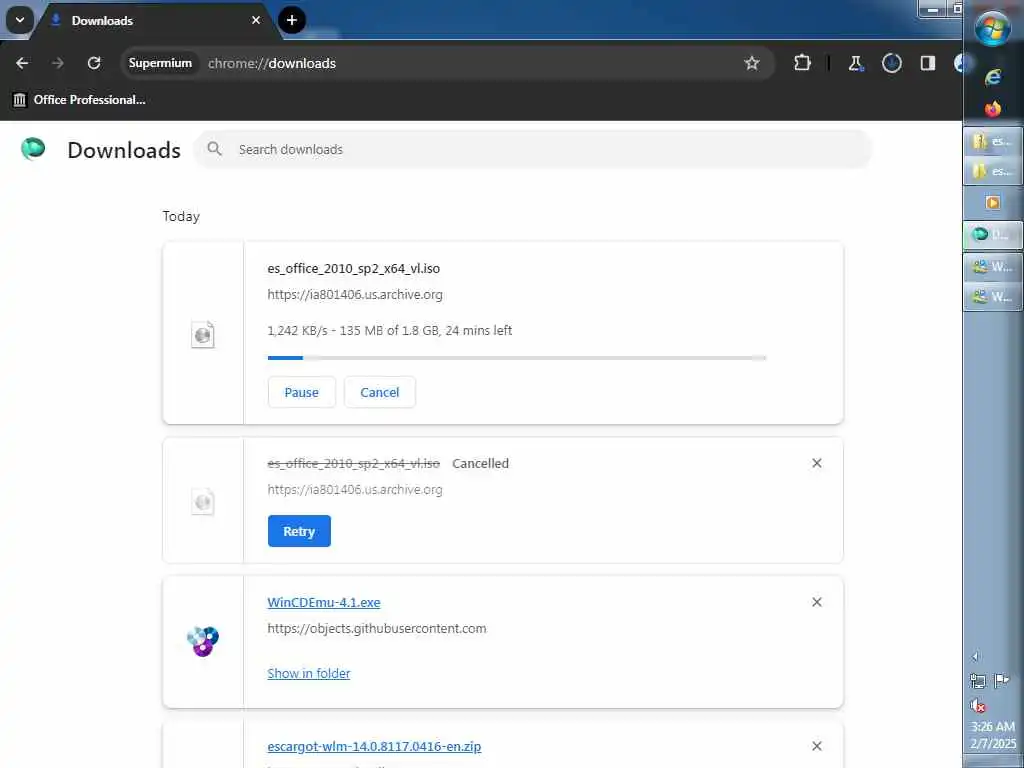Open the profile avatar icon
The width and height of the screenshot is (1024, 768).
pos(959,63)
